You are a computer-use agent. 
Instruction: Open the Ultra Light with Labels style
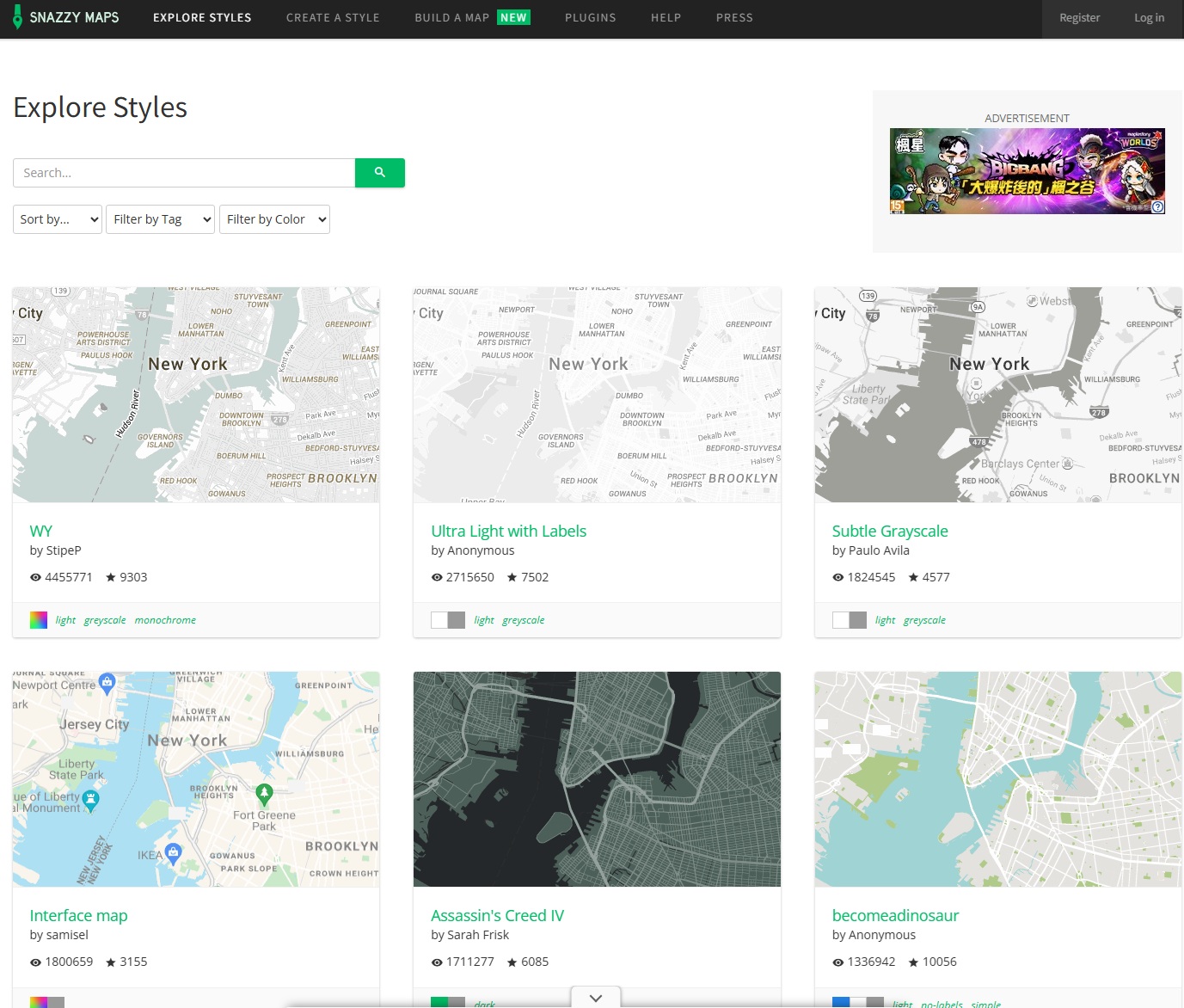[508, 532]
